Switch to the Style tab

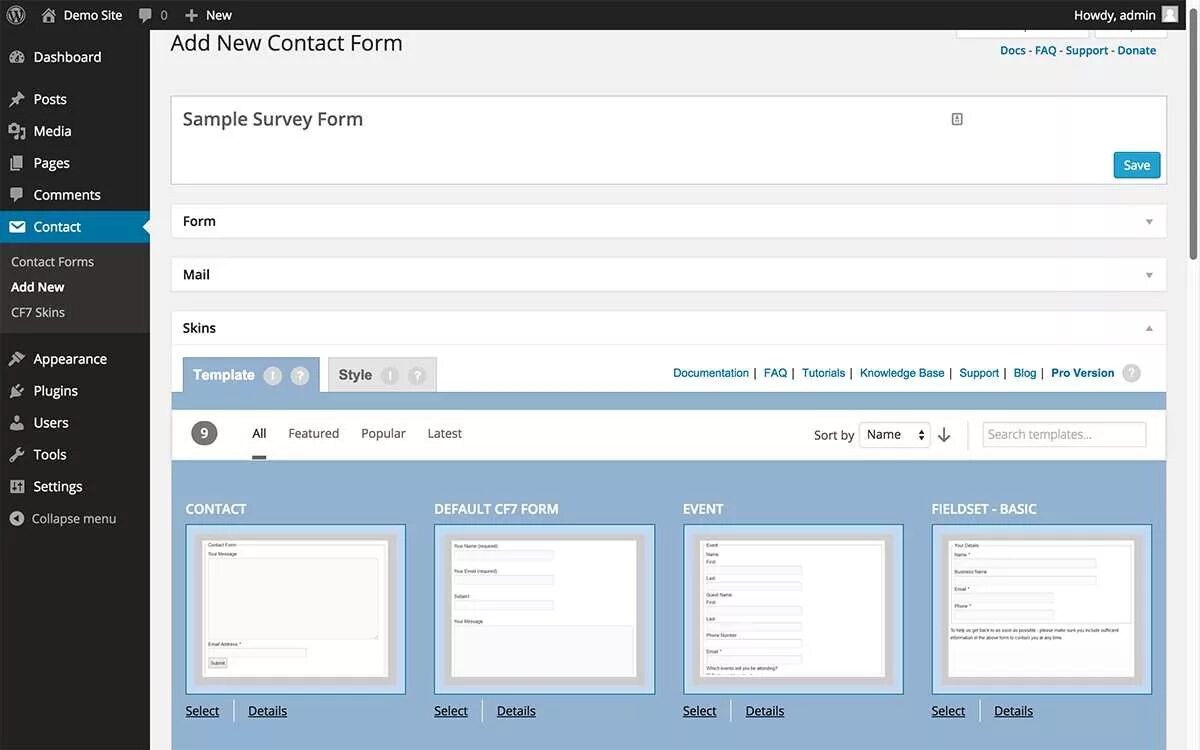382,375
